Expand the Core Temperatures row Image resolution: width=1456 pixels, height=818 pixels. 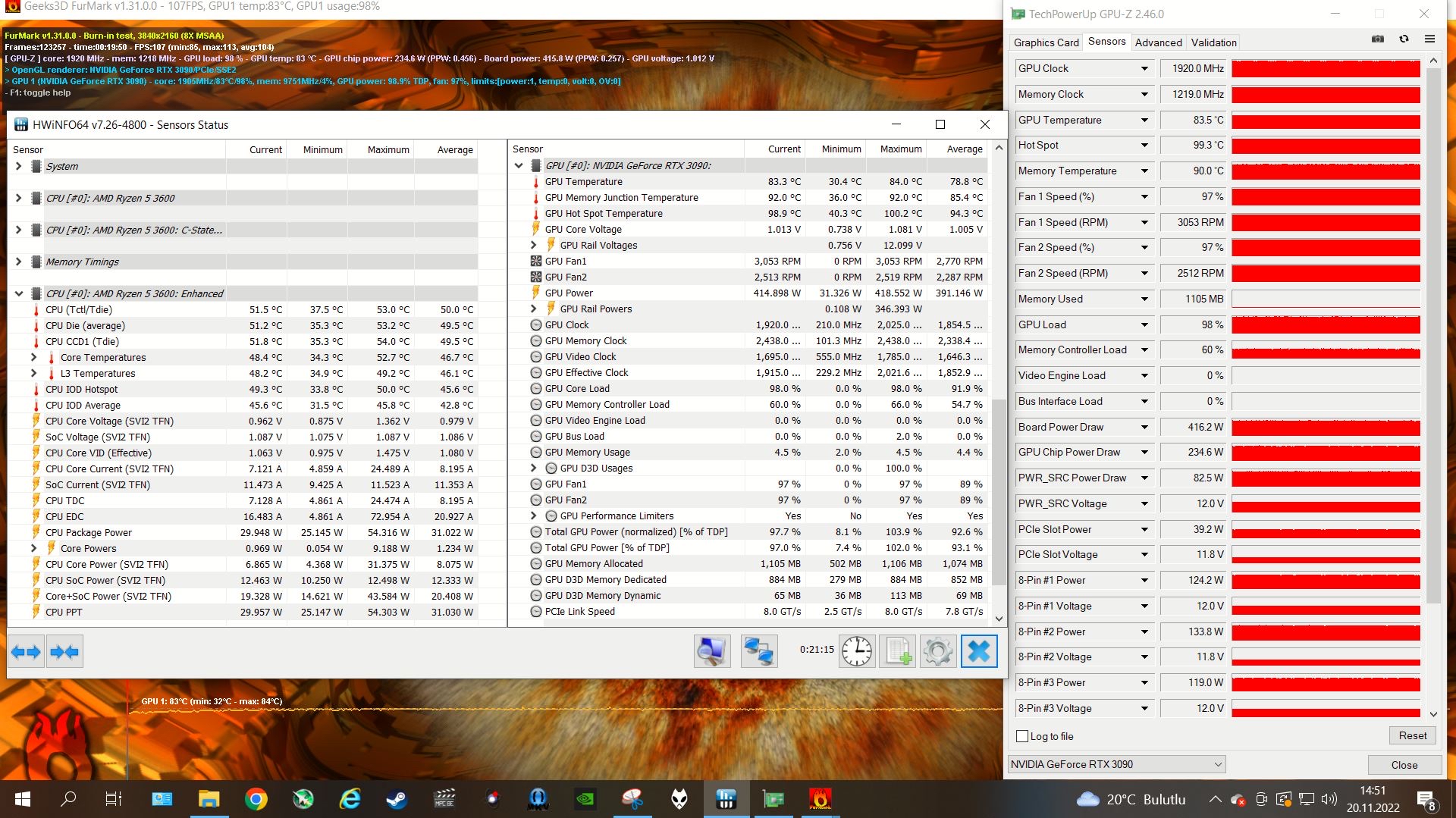[x=33, y=357]
